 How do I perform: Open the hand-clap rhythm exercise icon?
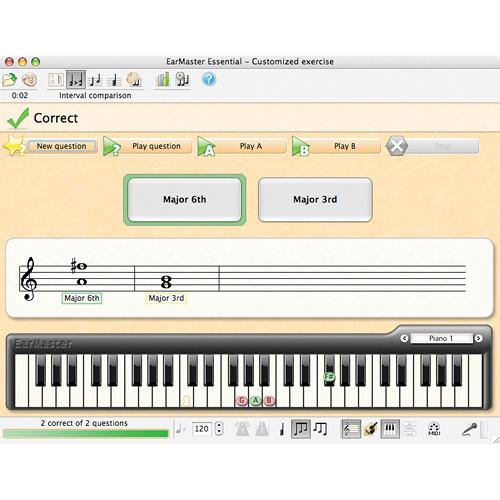pos(134,80)
